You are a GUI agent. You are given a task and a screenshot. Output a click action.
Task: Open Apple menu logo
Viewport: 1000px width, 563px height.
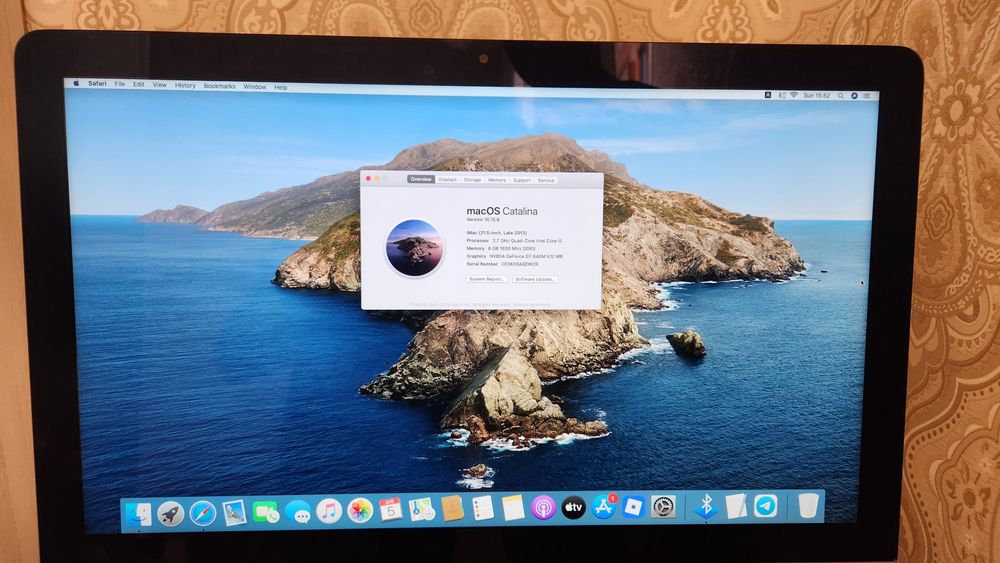coord(77,83)
